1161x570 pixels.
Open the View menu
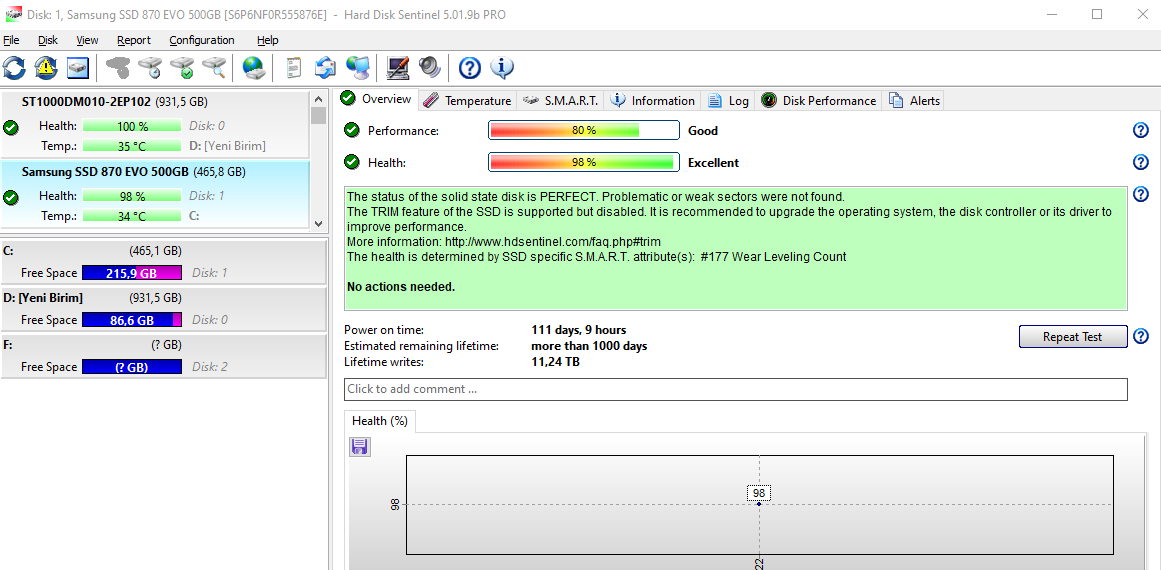[87, 40]
